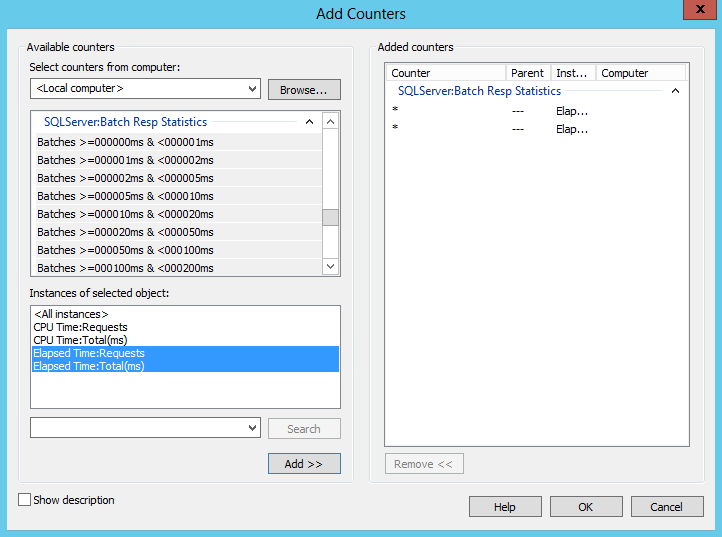722x537 pixels.
Task: Click the Parent column header
Action: 529,73
